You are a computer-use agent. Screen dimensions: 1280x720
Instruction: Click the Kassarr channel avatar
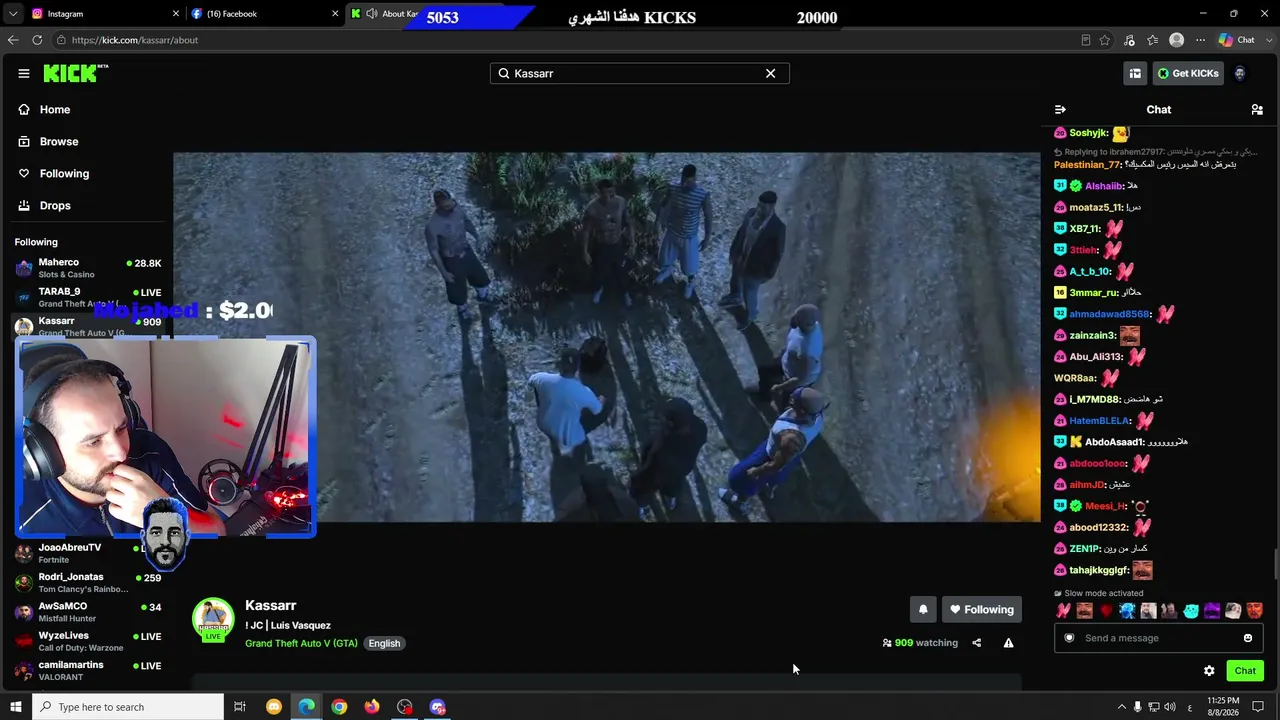213,619
